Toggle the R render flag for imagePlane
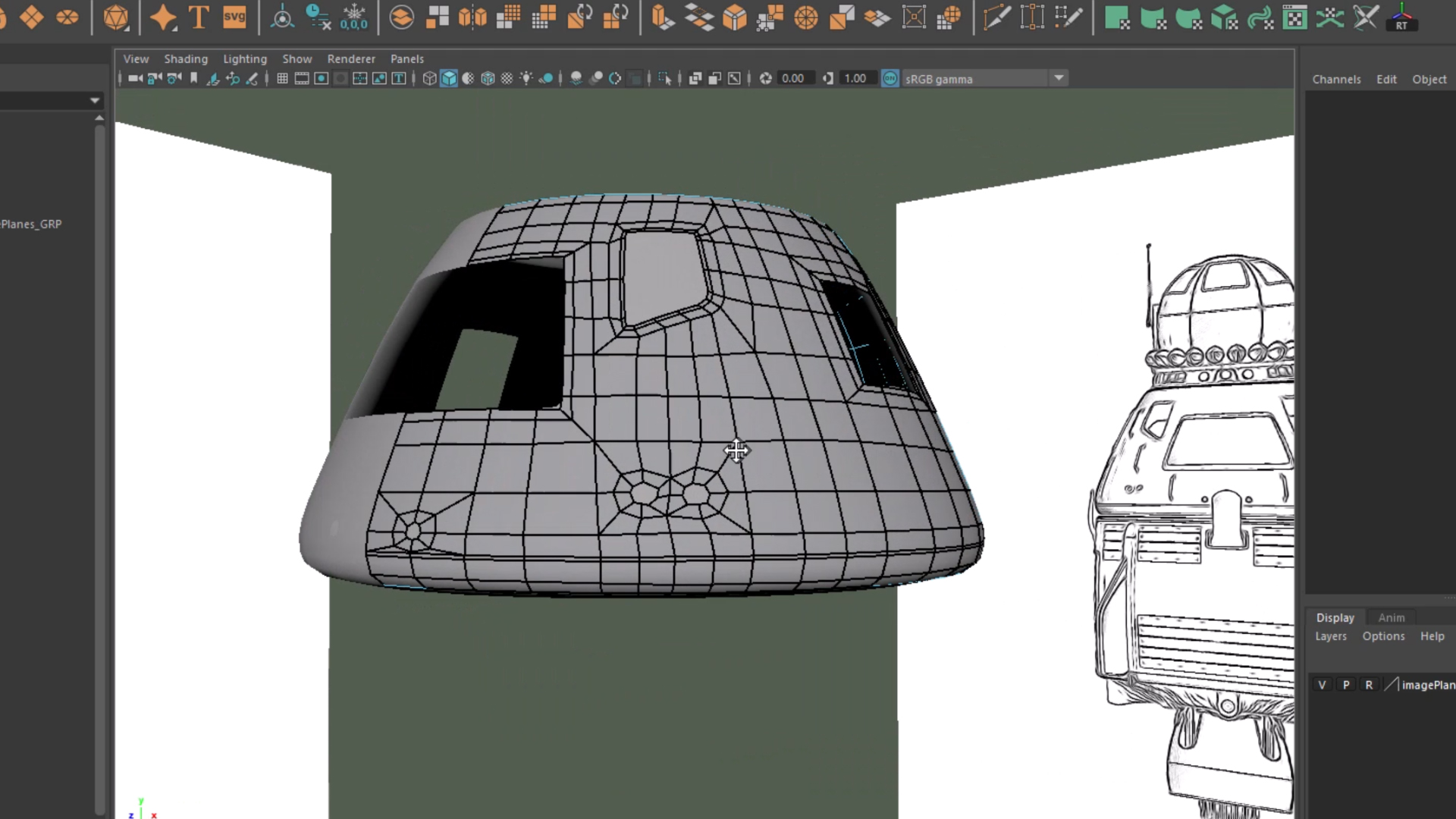The width and height of the screenshot is (1456, 819). point(1370,684)
